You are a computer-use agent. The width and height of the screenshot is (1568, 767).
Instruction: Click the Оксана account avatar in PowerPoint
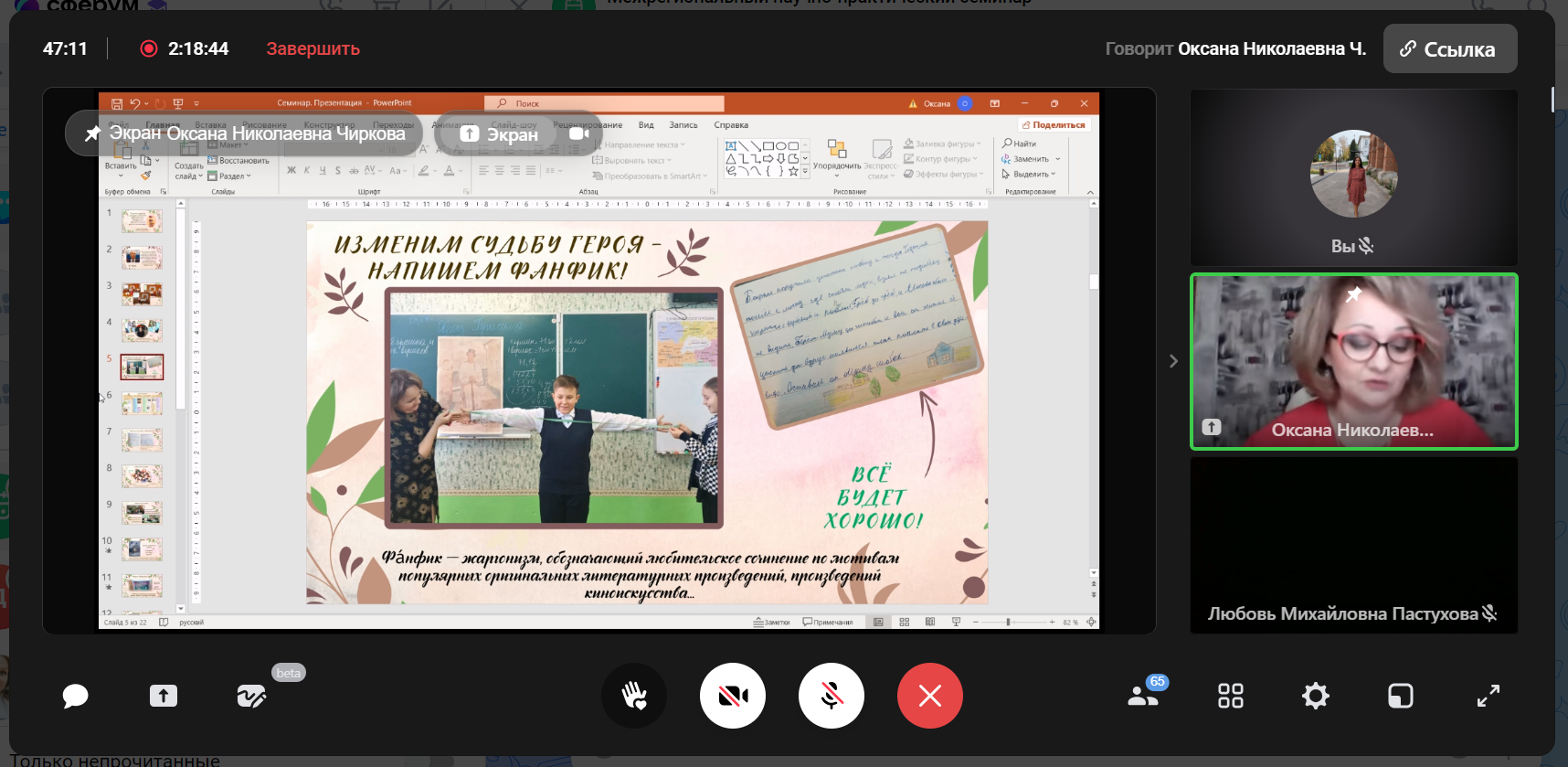[965, 103]
